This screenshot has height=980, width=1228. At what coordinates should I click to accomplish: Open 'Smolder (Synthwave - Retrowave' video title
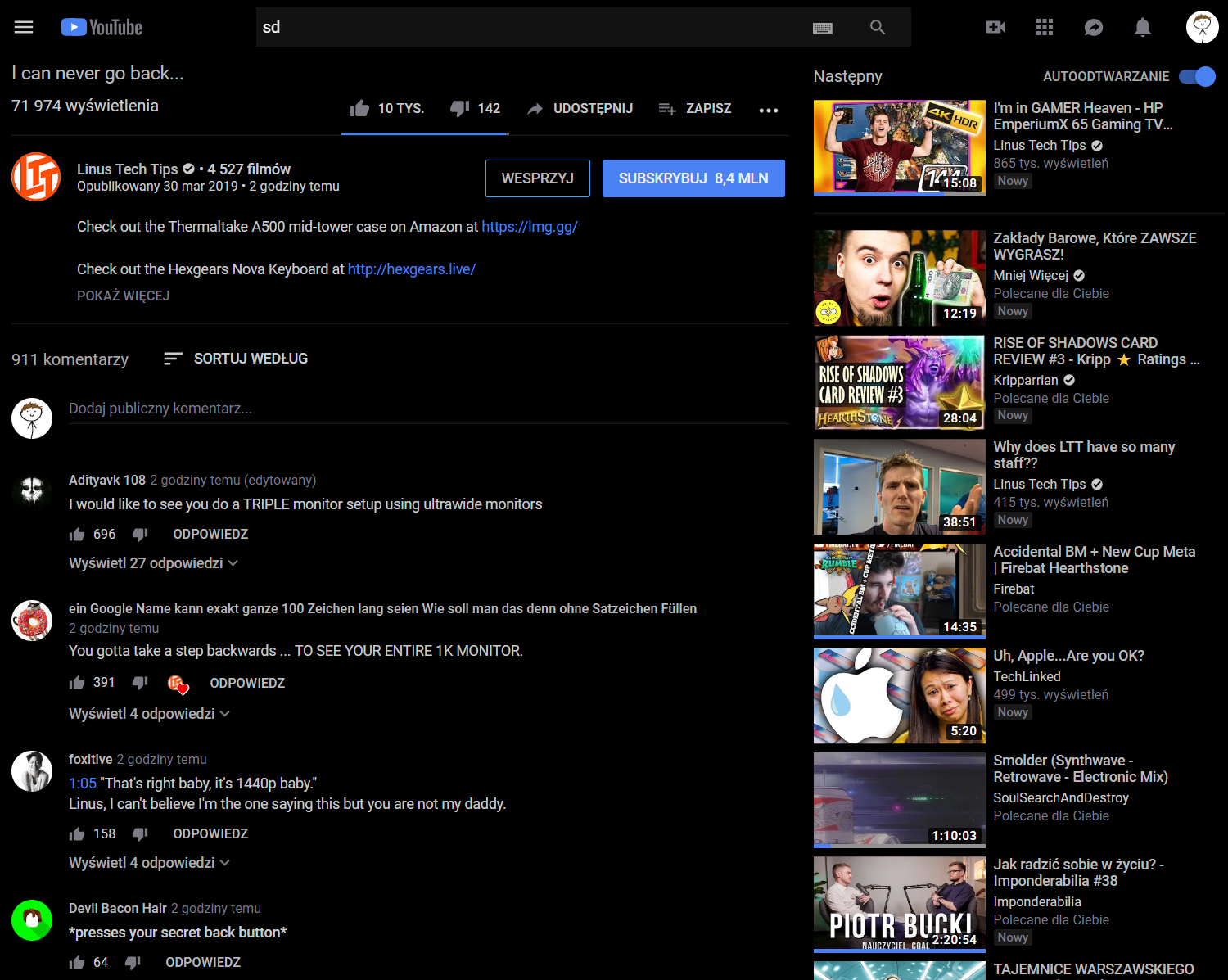click(1081, 769)
